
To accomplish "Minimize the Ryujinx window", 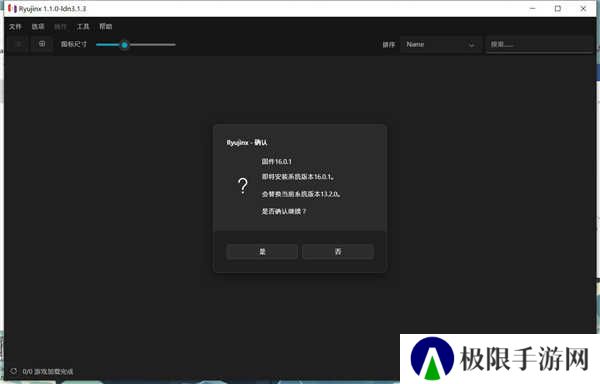I will coord(532,8).
